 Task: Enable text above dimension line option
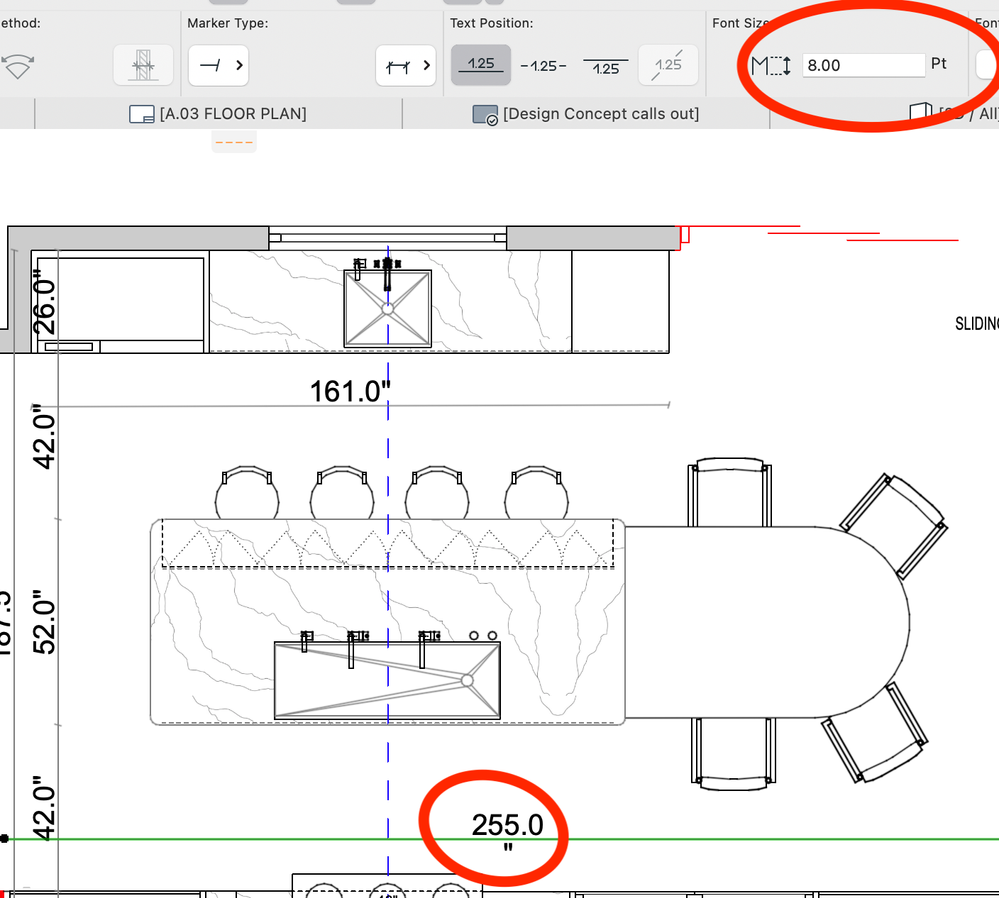coord(481,65)
